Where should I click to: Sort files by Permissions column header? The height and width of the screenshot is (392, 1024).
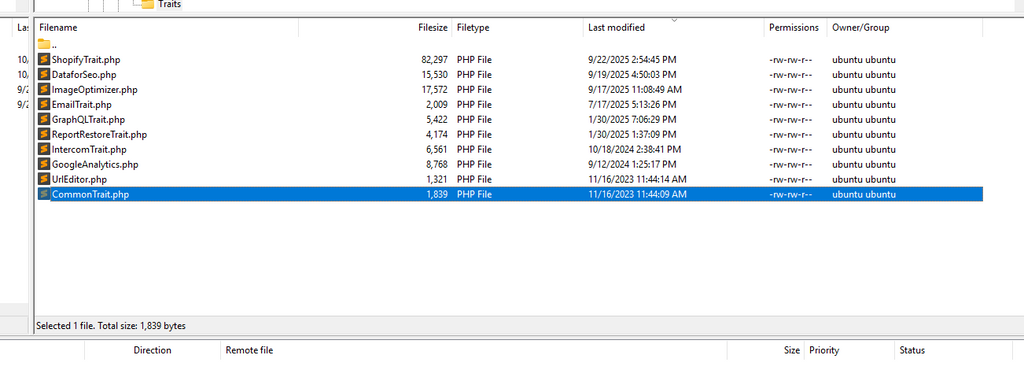(795, 27)
